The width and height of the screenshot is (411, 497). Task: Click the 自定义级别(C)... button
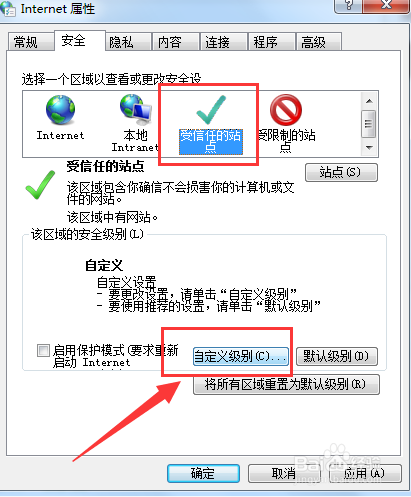tap(241, 357)
